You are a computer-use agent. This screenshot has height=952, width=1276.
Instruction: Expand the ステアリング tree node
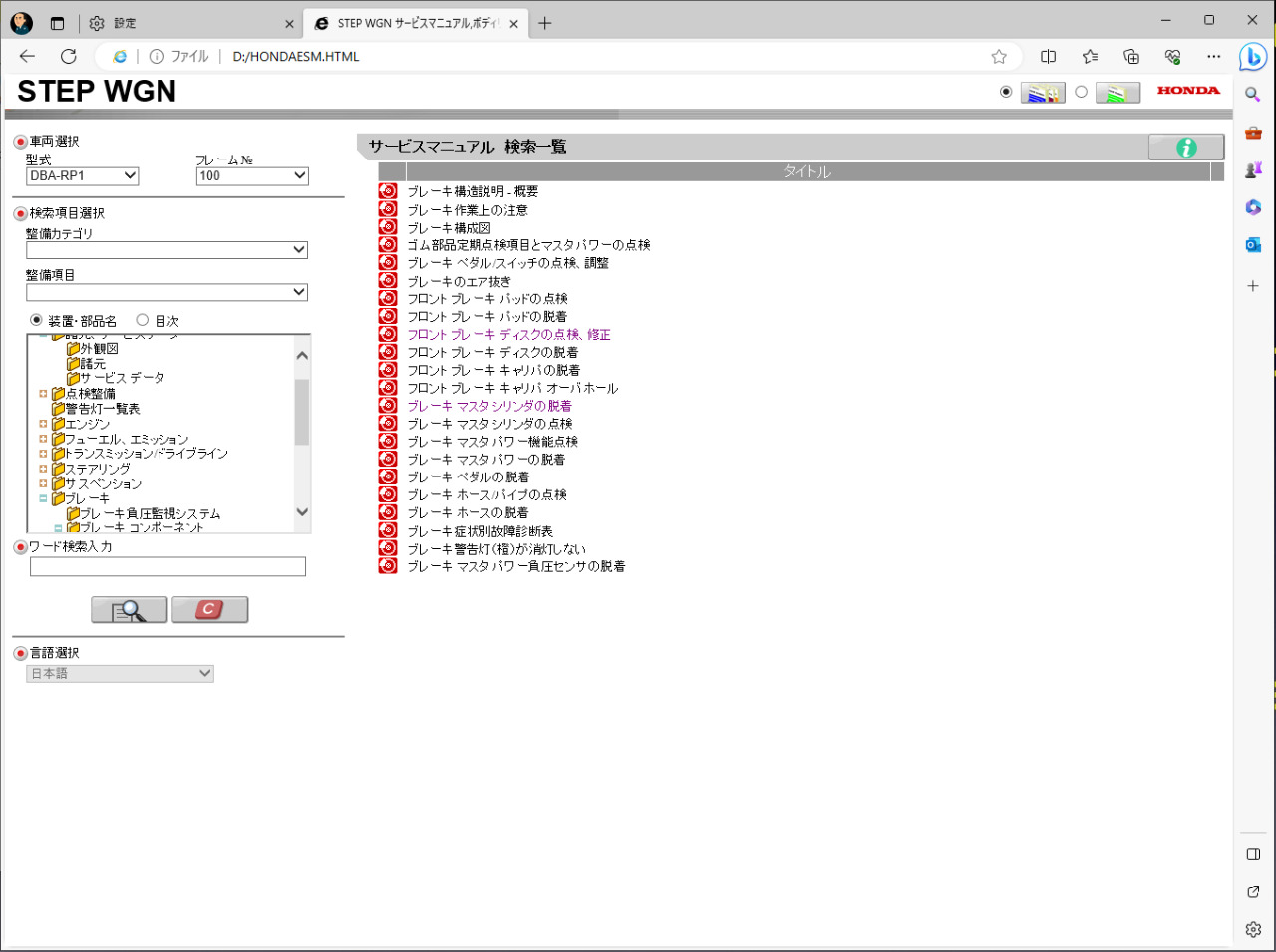tap(43, 469)
